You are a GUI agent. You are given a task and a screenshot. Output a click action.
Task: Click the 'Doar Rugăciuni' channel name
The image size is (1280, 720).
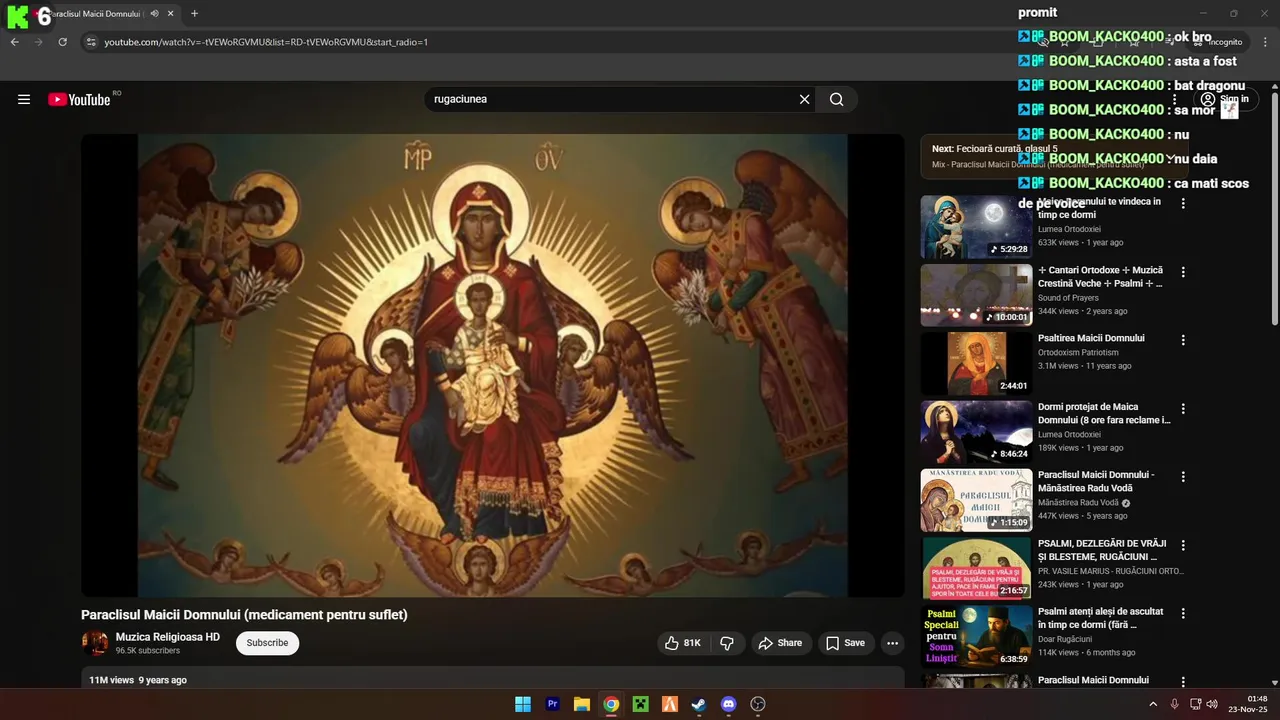[1065, 639]
